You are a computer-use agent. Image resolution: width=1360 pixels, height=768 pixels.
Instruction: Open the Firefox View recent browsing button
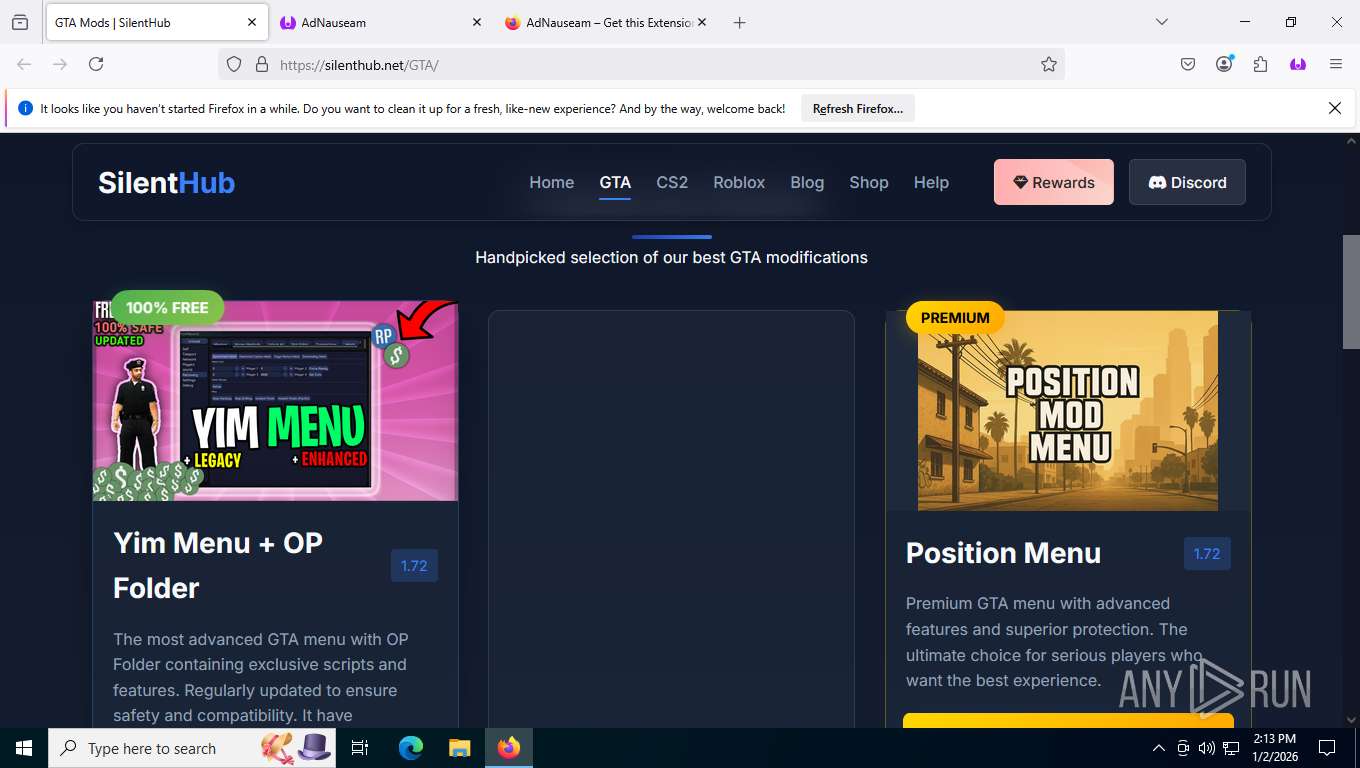tap(20, 22)
